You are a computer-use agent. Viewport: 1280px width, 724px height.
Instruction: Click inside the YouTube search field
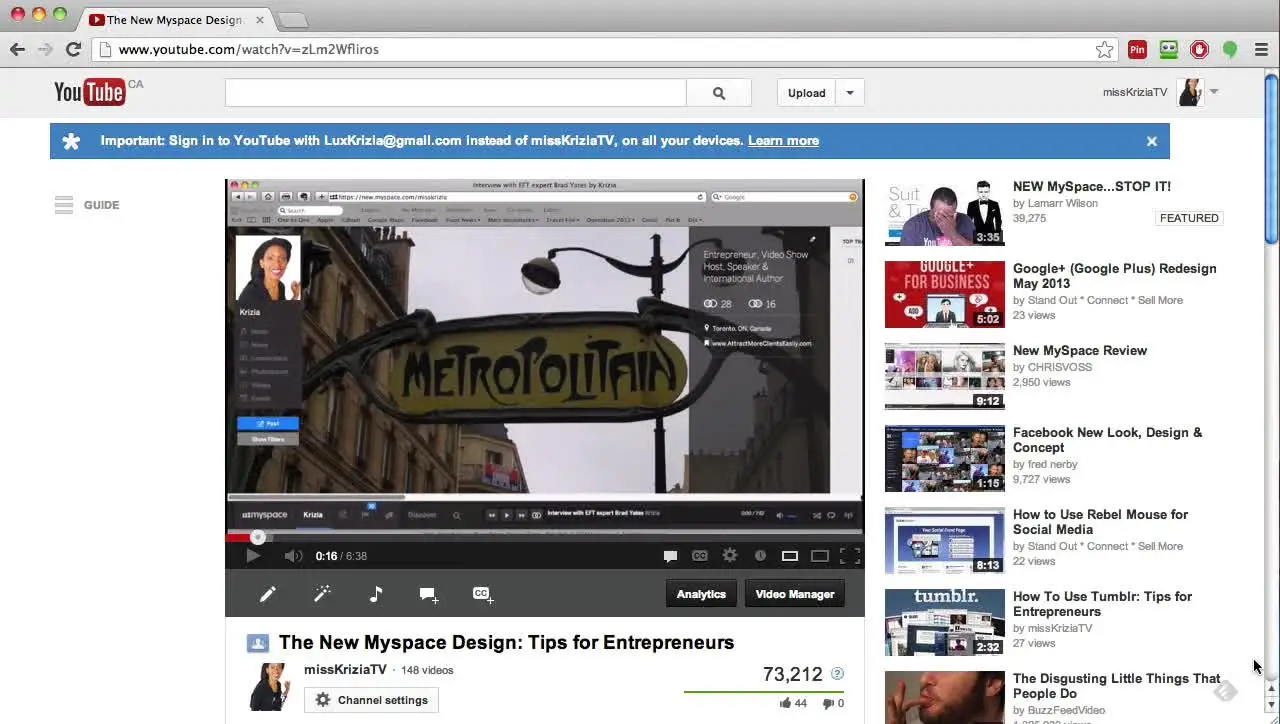456,93
